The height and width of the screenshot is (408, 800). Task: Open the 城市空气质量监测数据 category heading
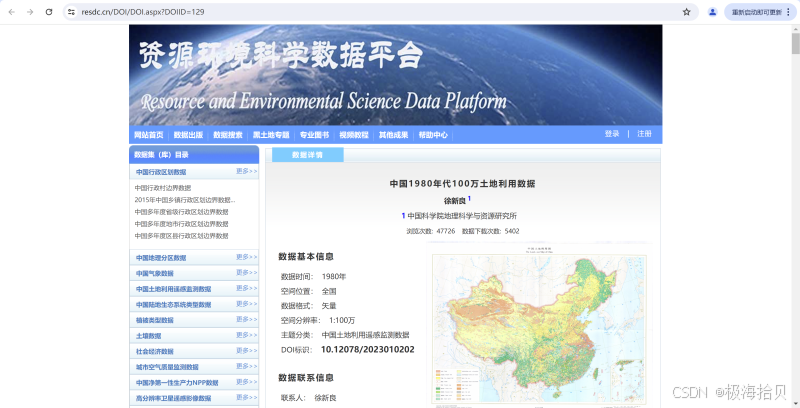167,367
